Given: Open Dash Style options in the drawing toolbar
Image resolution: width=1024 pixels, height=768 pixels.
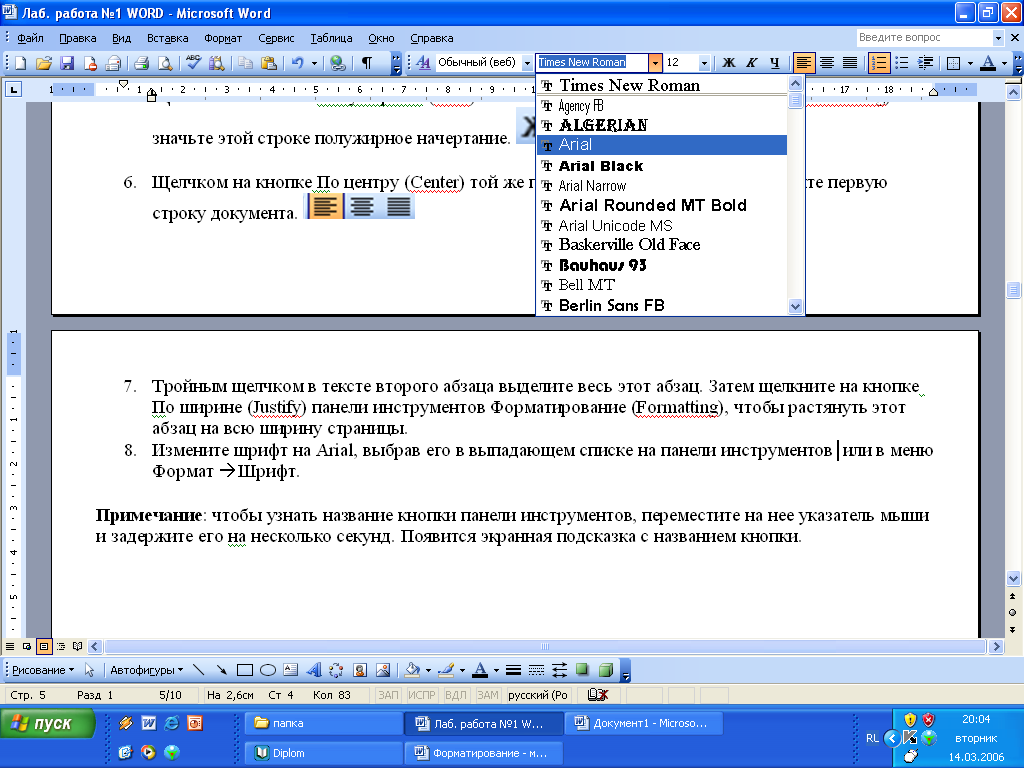Looking at the screenshot, I should (536, 670).
